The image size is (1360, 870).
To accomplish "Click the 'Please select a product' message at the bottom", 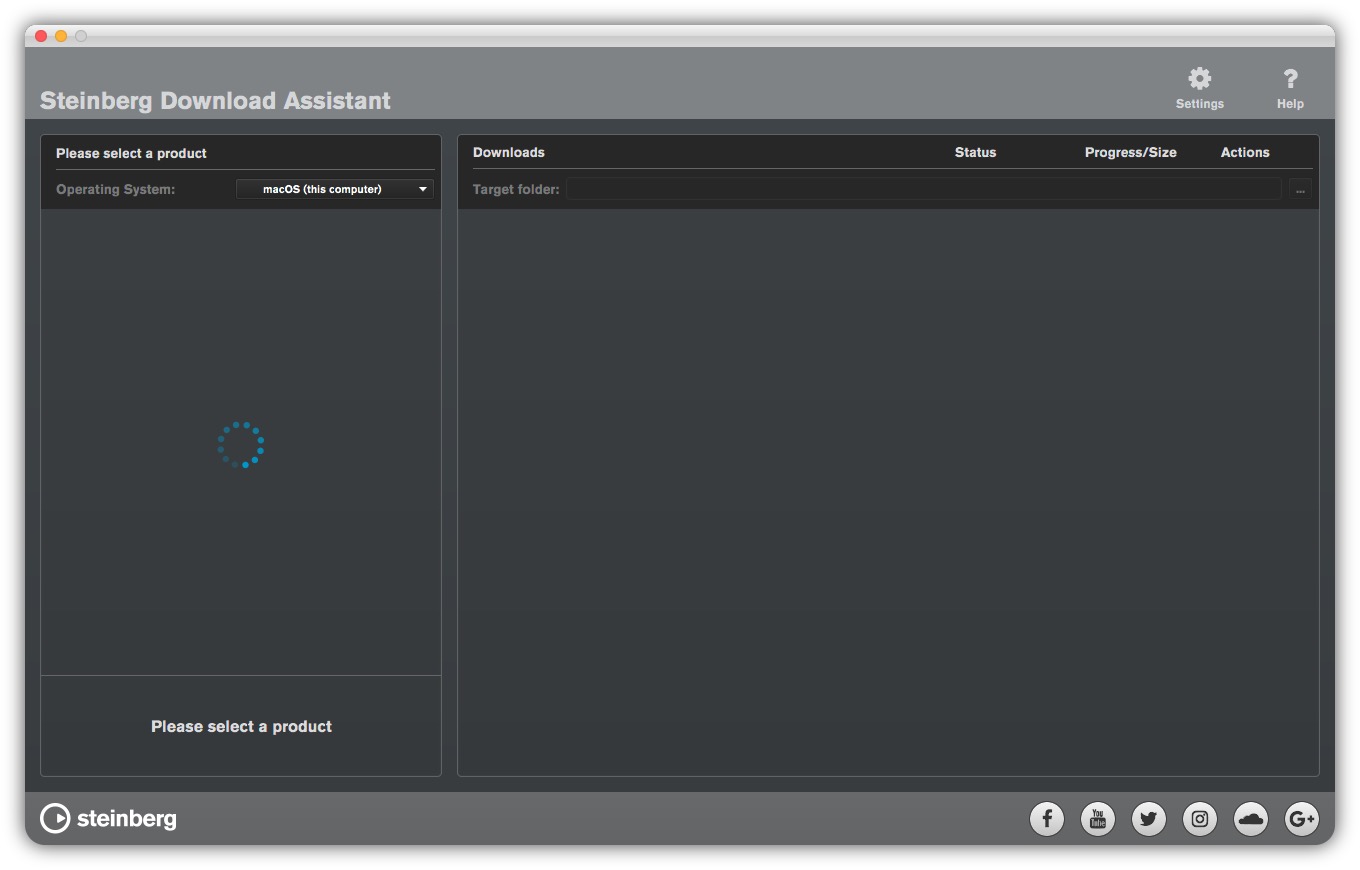I will click(241, 726).
